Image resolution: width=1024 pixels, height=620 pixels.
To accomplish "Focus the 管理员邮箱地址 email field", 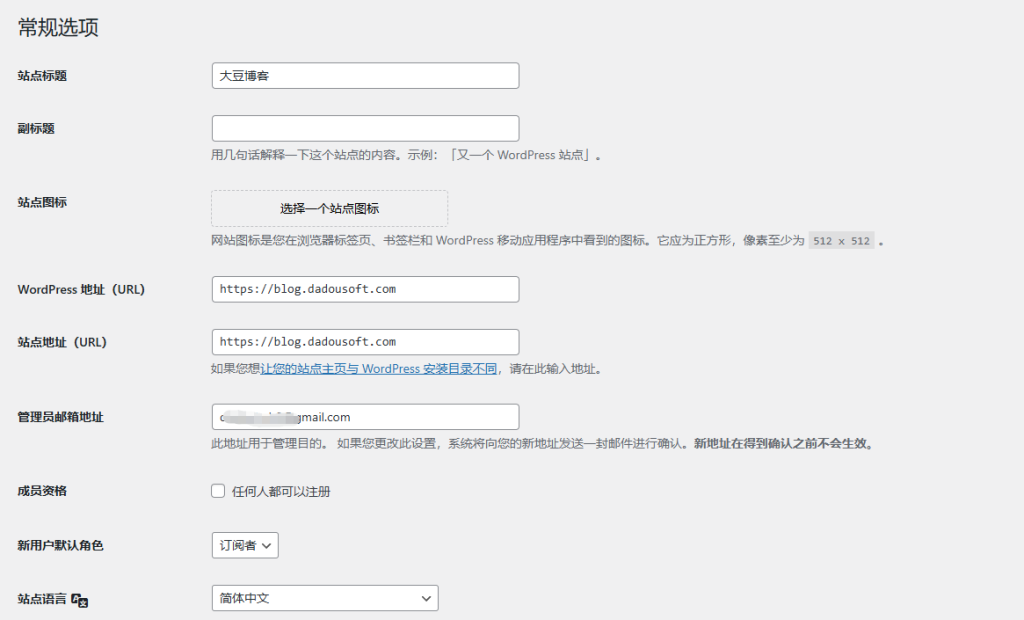I will click(365, 417).
